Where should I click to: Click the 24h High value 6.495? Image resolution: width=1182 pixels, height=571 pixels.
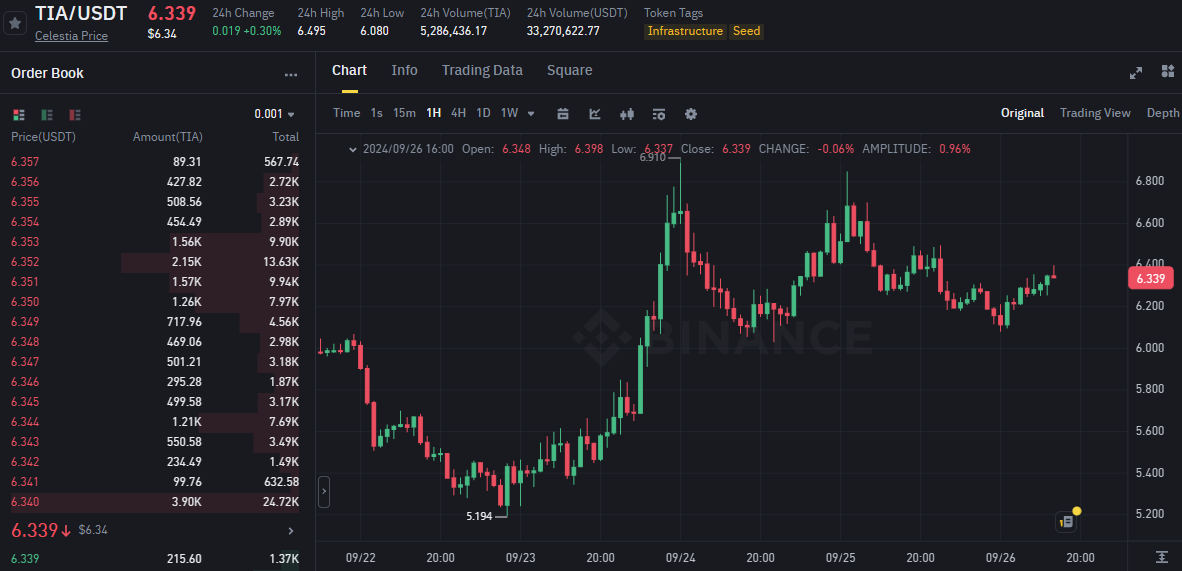(x=311, y=31)
